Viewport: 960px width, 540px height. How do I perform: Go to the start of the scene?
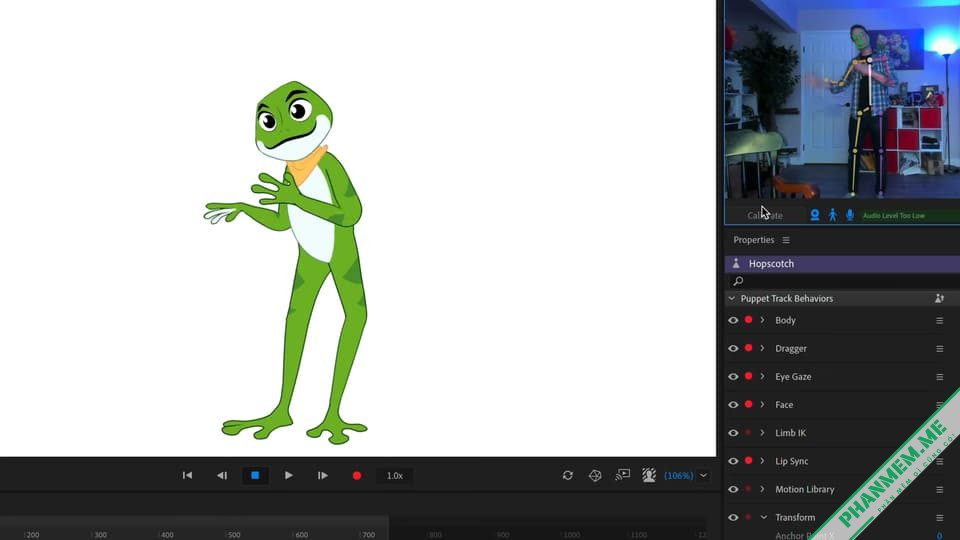(187, 475)
